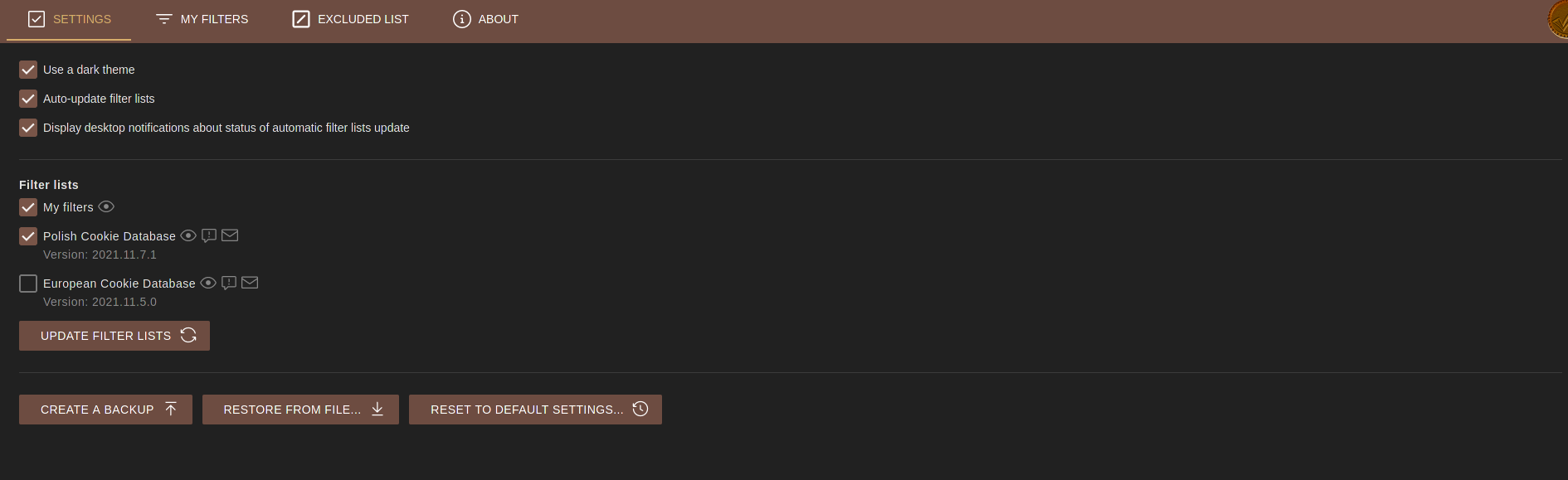
Task: Click Create a Backup button
Action: tap(105, 410)
